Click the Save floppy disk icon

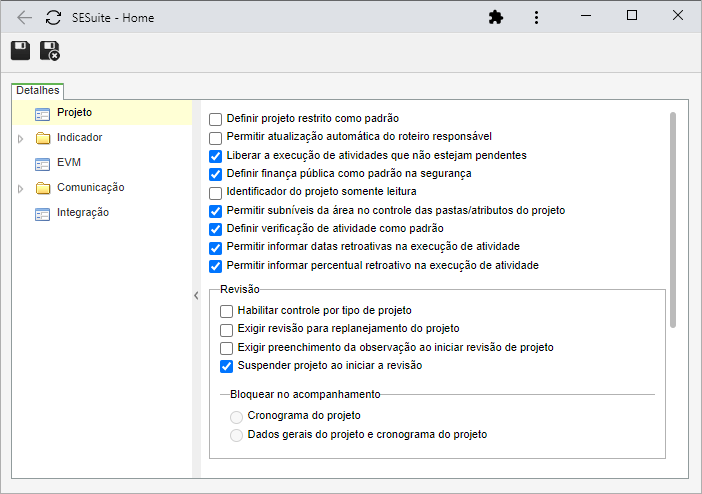[x=21, y=51]
